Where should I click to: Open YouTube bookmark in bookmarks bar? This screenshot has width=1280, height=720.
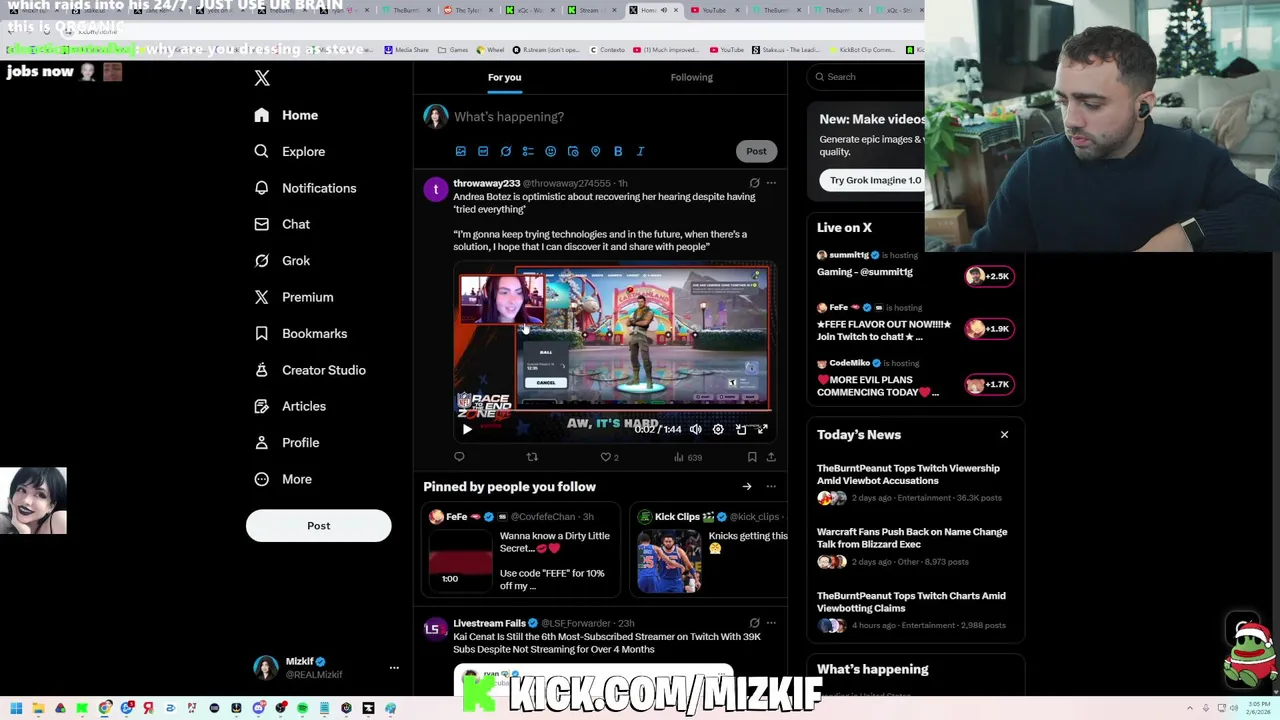coord(727,49)
